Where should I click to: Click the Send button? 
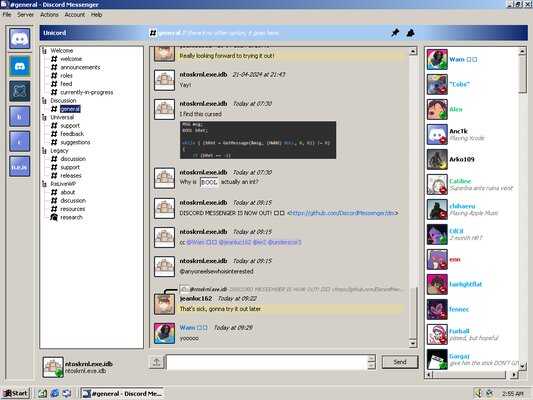click(400, 362)
